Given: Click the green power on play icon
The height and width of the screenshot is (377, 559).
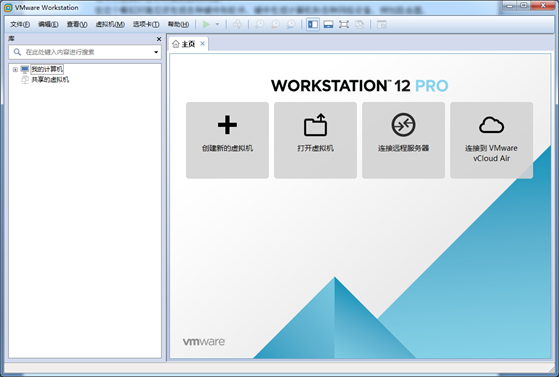Looking at the screenshot, I should [206, 24].
